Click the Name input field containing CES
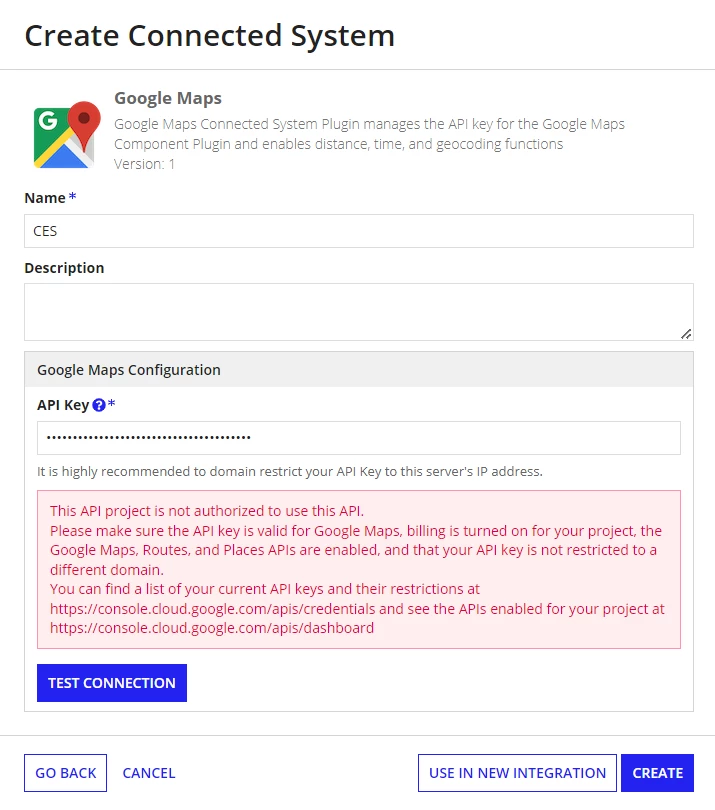The height and width of the screenshot is (810, 715). click(x=359, y=231)
